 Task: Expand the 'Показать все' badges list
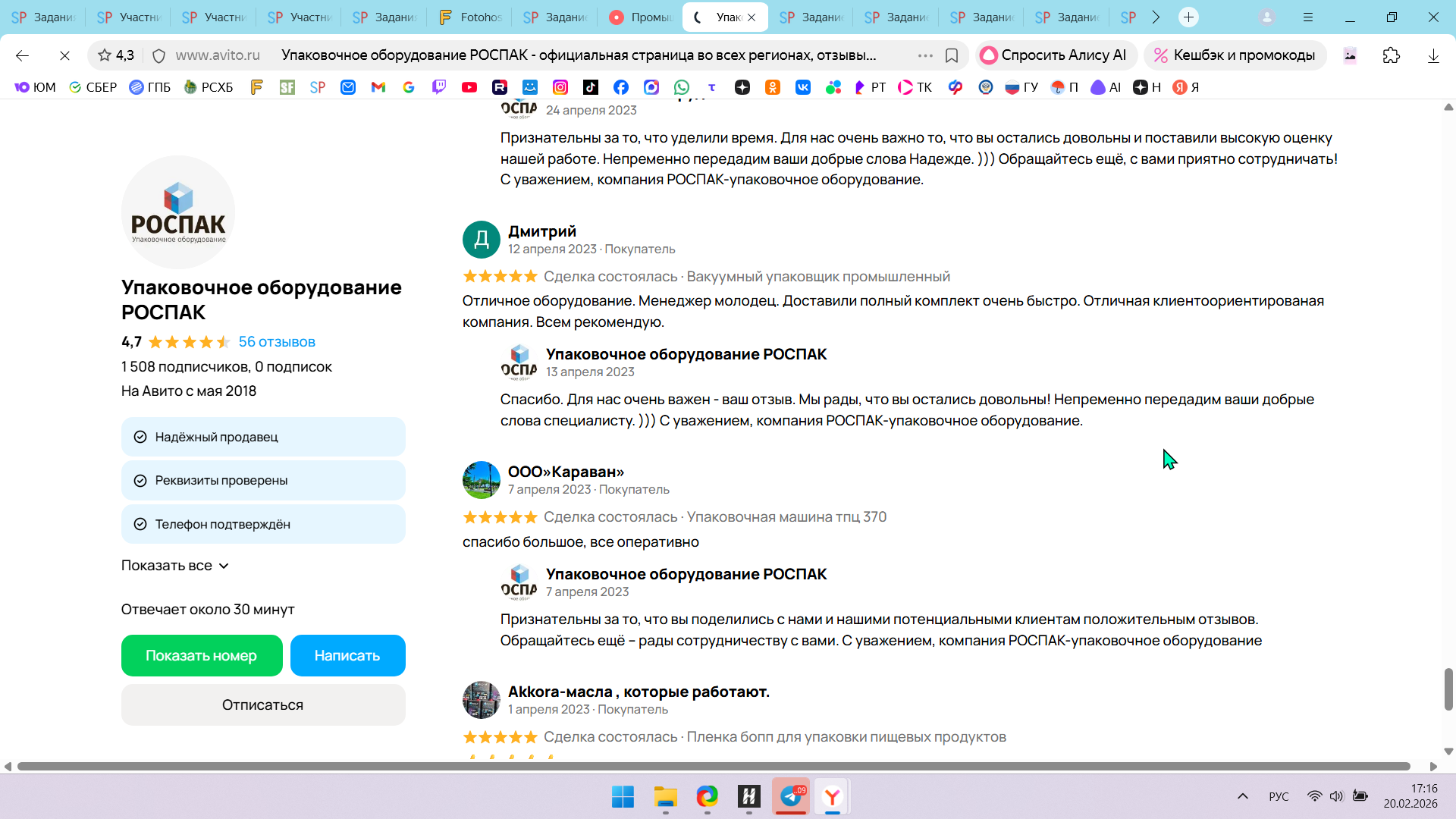pos(175,566)
